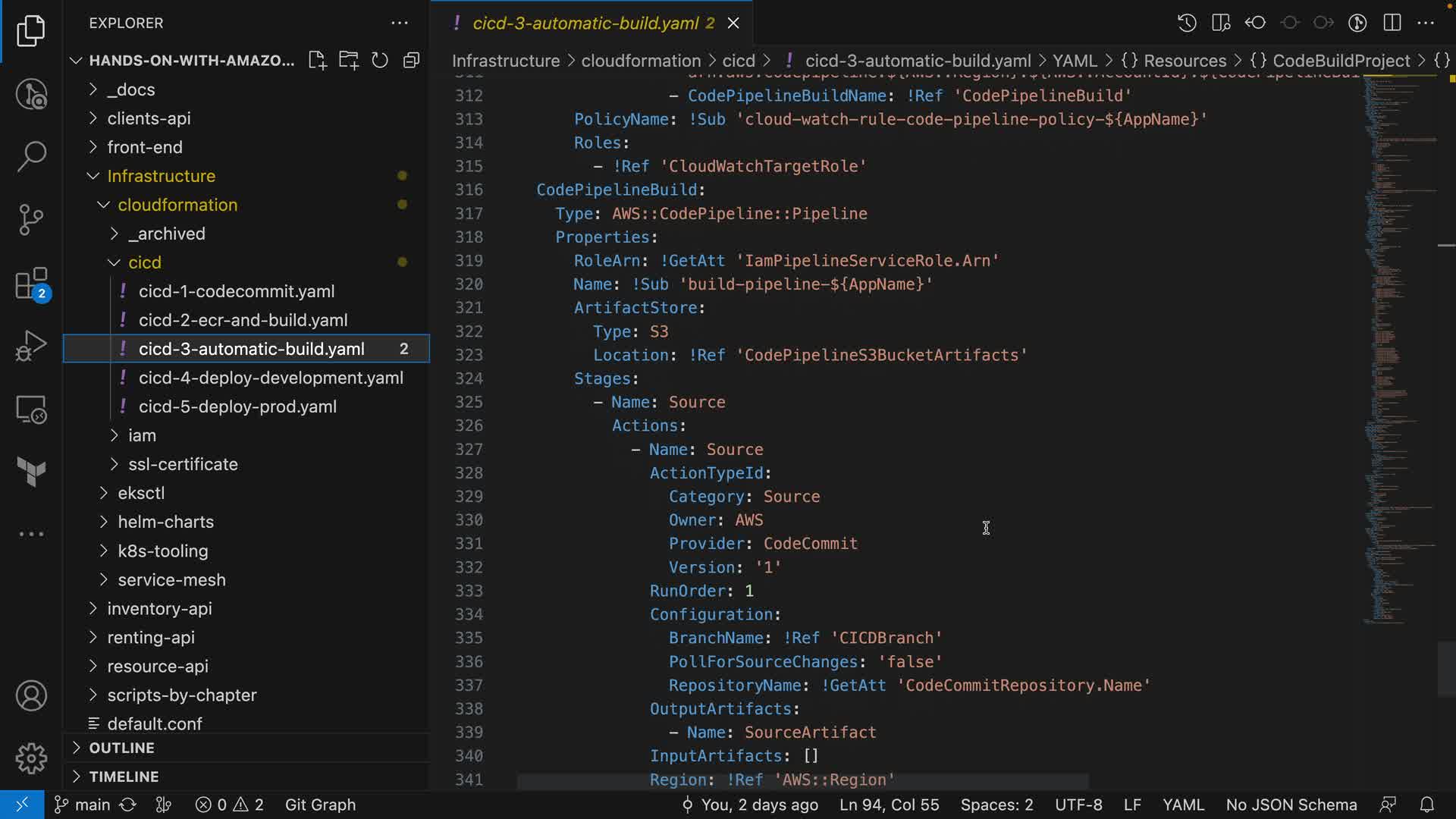This screenshot has height=819, width=1456.
Task: Change YAML language mode in status bar
Action: tap(1183, 805)
